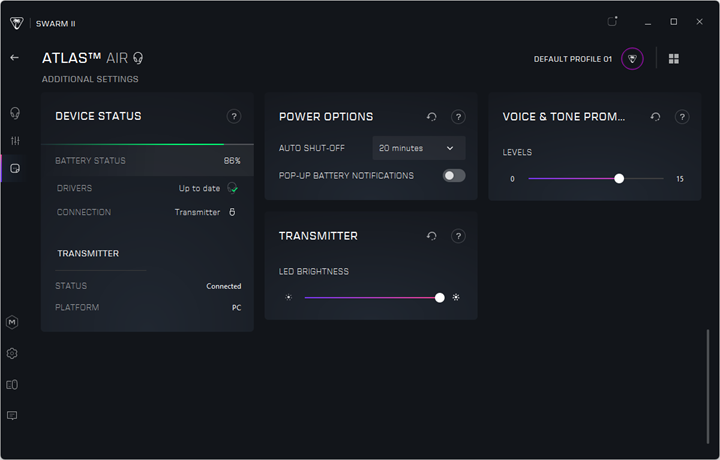Click the Macro (M) icon in the sidebar
The height and width of the screenshot is (460, 720).
coord(12,322)
